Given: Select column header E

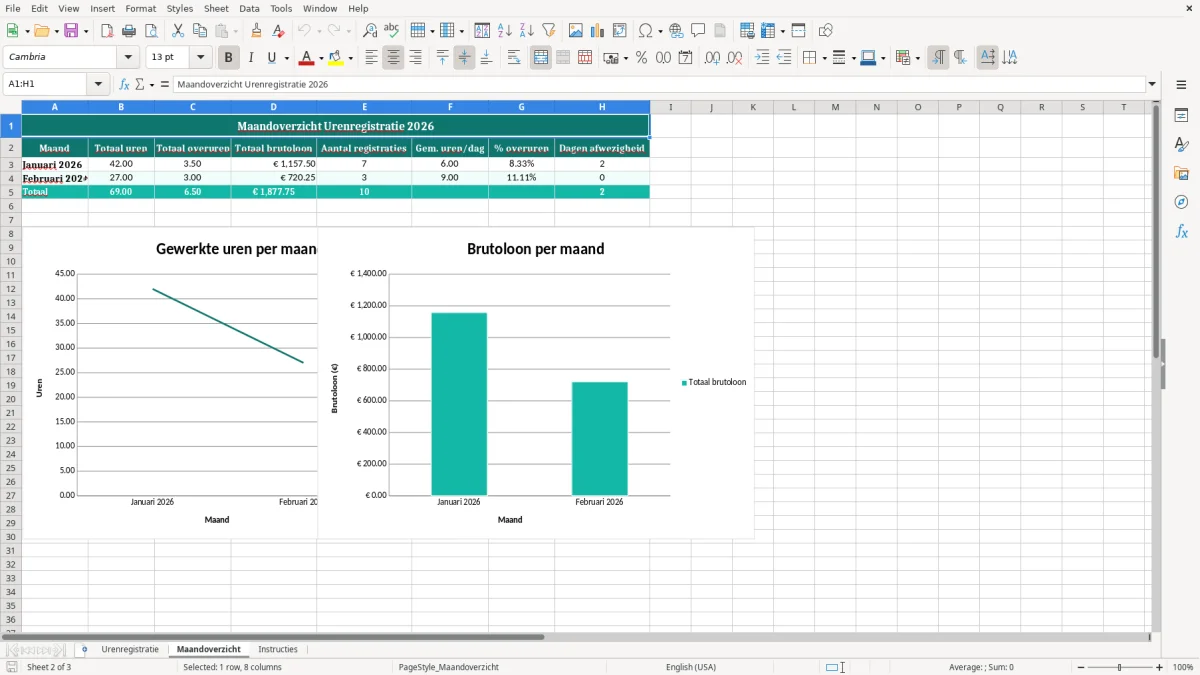Looking at the screenshot, I should pyautogui.click(x=364, y=107).
